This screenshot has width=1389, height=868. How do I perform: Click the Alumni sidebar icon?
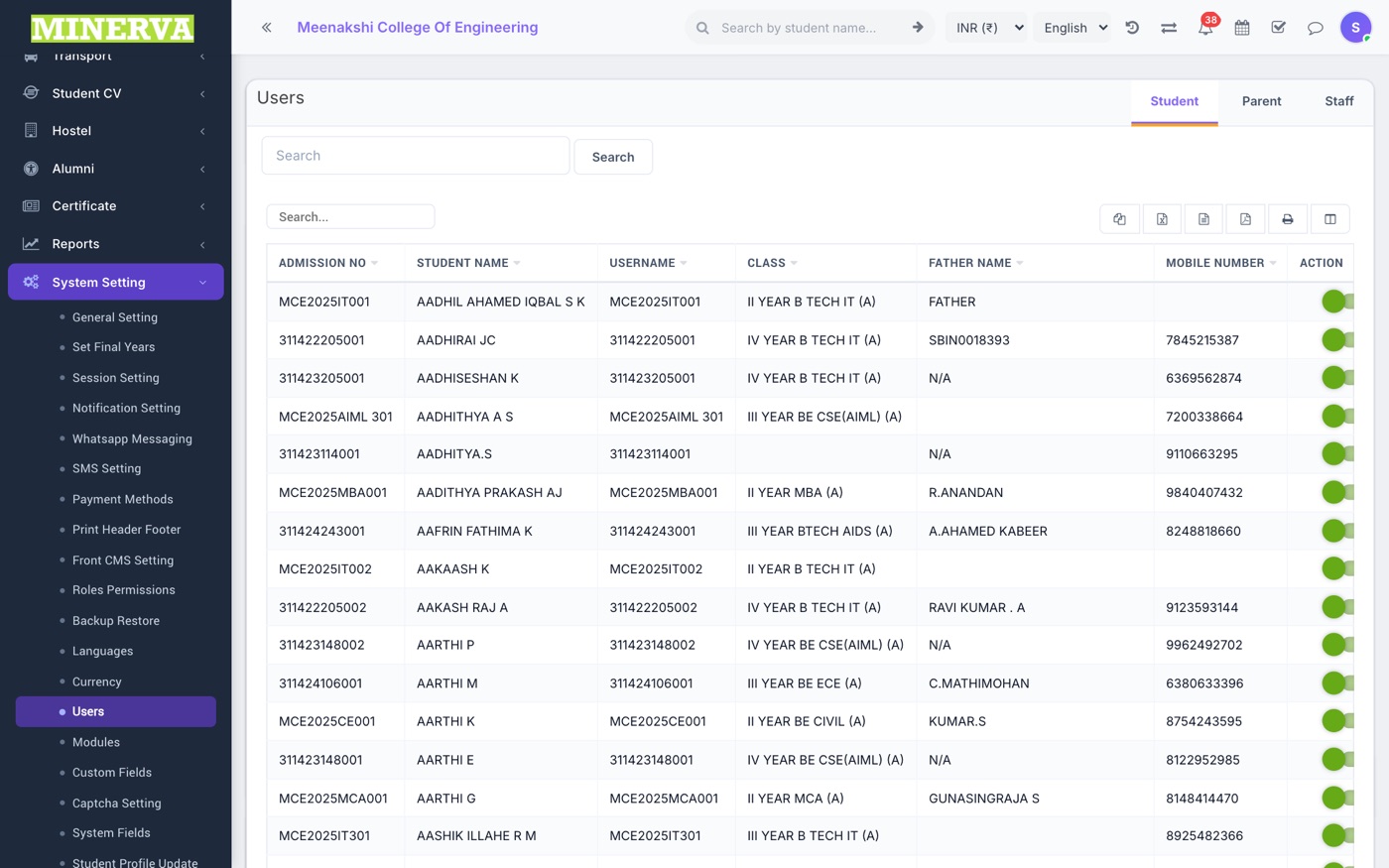click(x=31, y=169)
